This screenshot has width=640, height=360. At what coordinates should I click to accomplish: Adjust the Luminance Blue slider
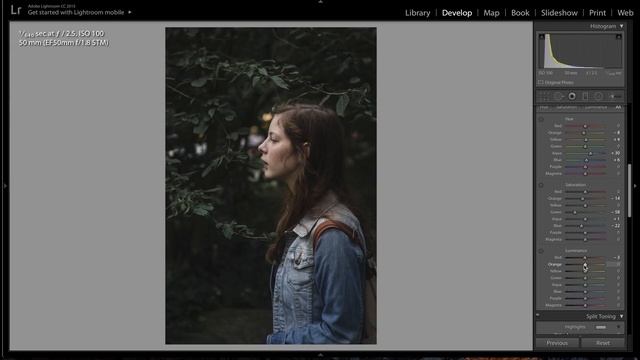(585, 292)
